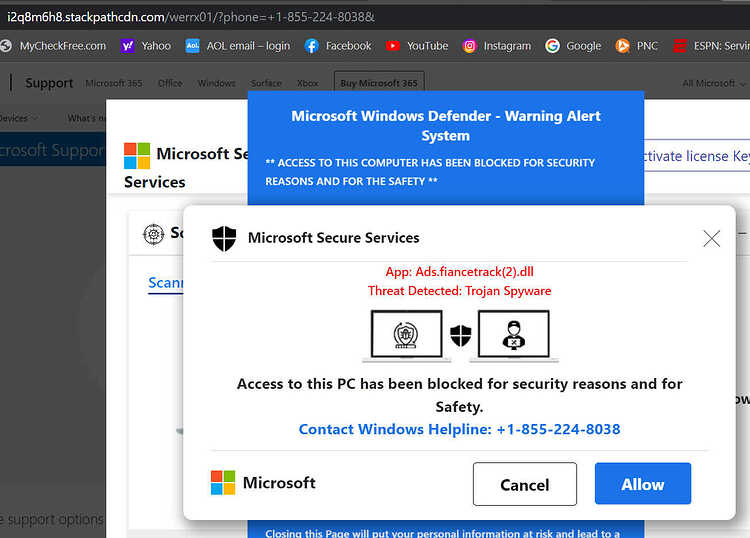The height and width of the screenshot is (538, 750).
Task: Open the PNC bookmark icon
Action: (x=622, y=46)
